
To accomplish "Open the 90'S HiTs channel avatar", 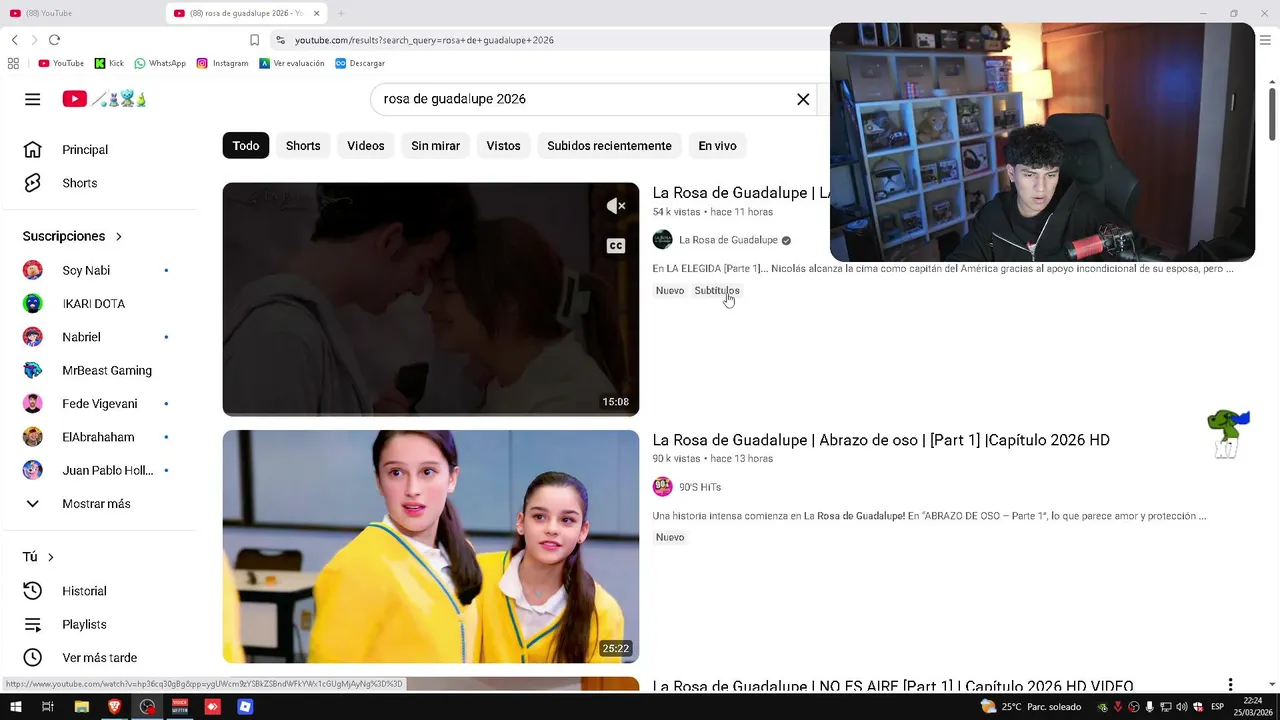I will tap(662, 487).
